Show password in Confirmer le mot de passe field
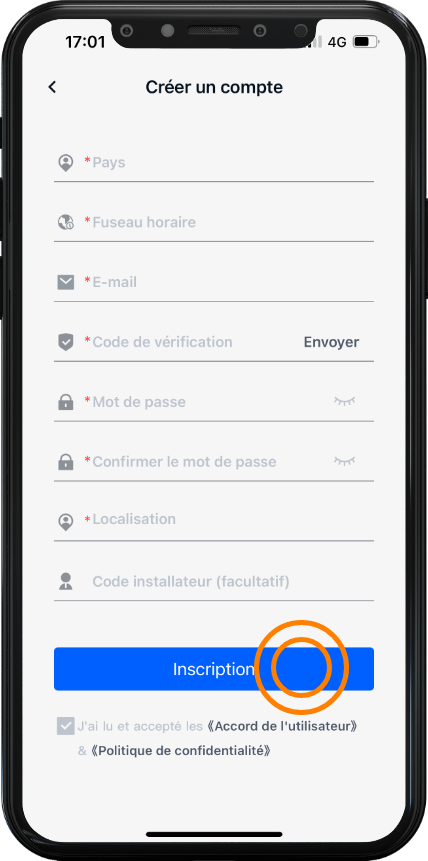 [344, 461]
